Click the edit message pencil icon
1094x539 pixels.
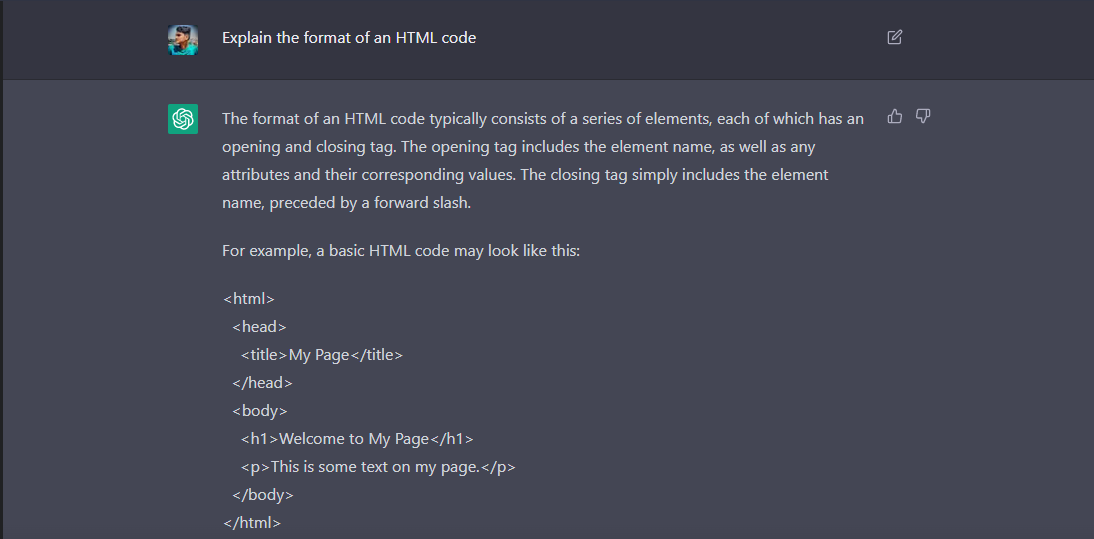coord(894,38)
